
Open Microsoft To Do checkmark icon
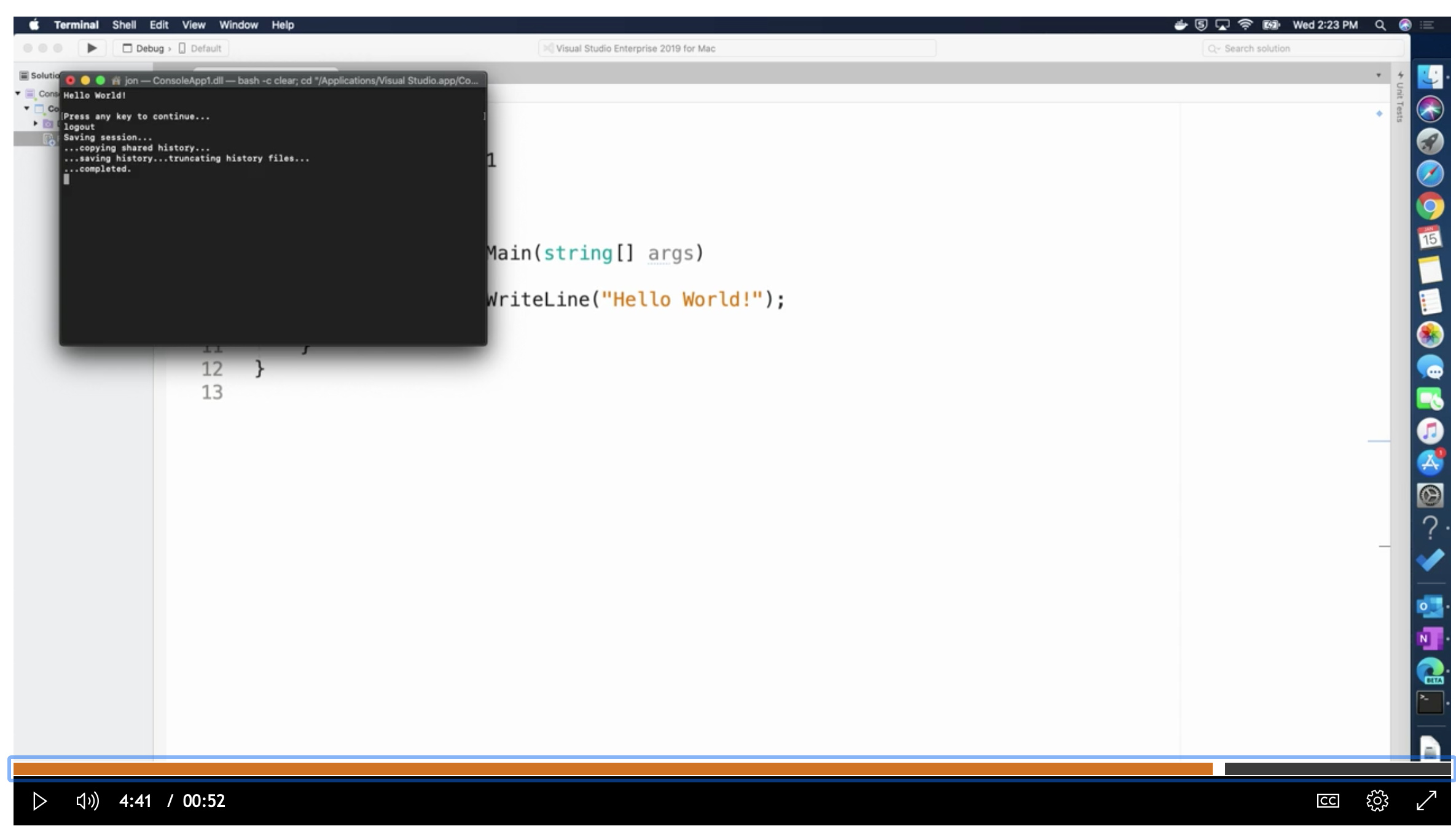click(1430, 560)
